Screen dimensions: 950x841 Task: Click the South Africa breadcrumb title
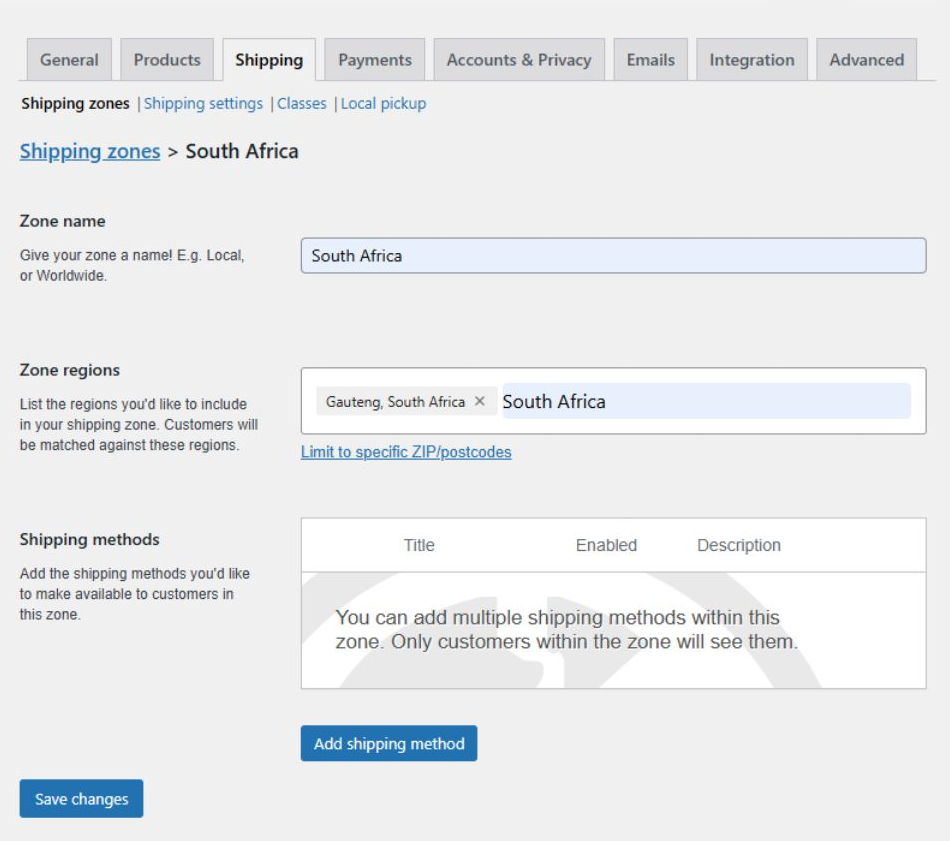pyautogui.click(x=242, y=151)
